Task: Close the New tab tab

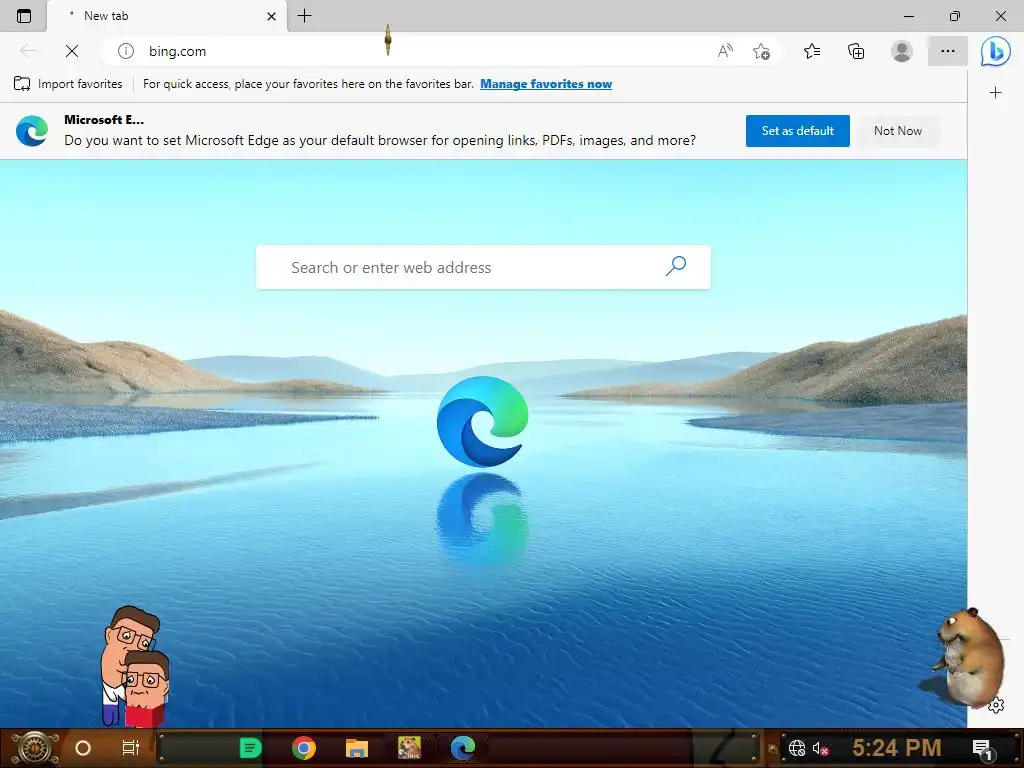Action: pyautogui.click(x=271, y=16)
